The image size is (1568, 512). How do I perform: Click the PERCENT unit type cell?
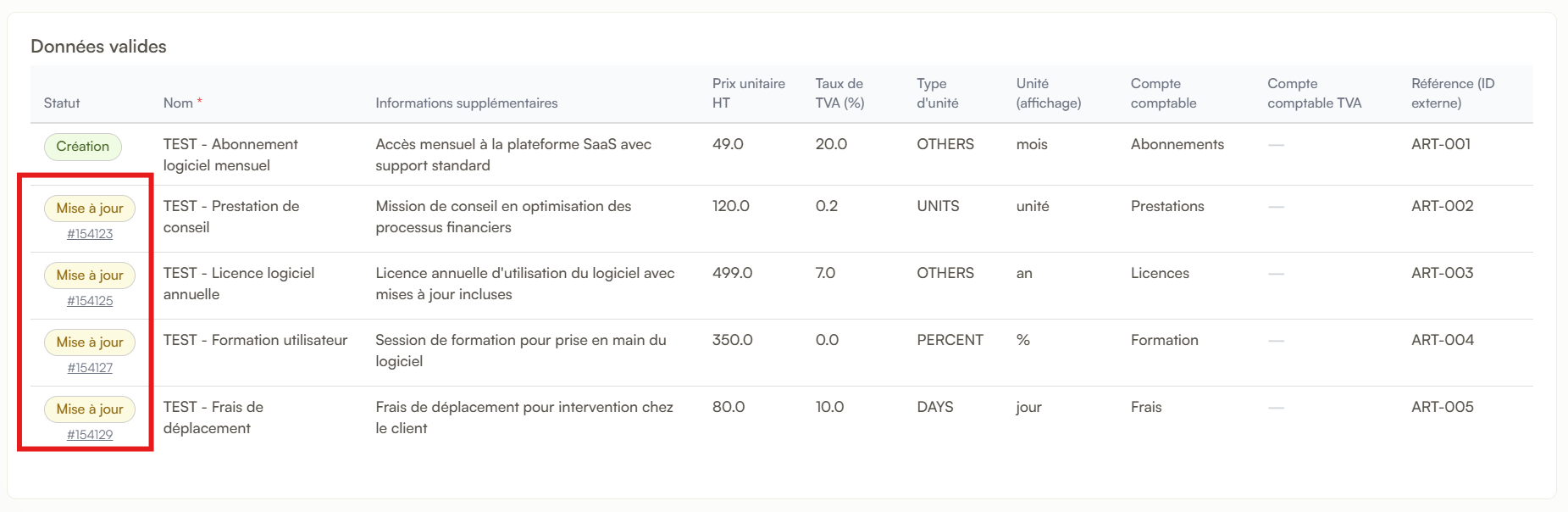point(950,340)
